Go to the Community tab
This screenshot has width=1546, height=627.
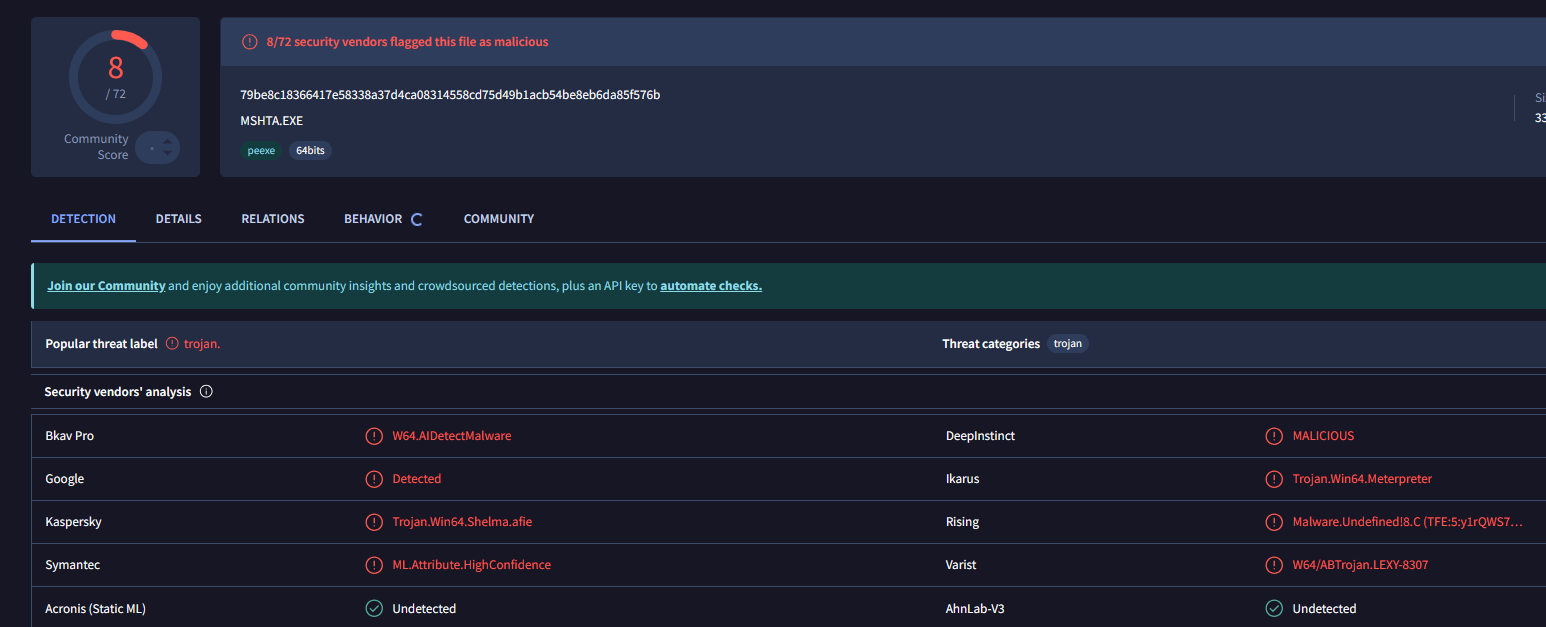499,219
